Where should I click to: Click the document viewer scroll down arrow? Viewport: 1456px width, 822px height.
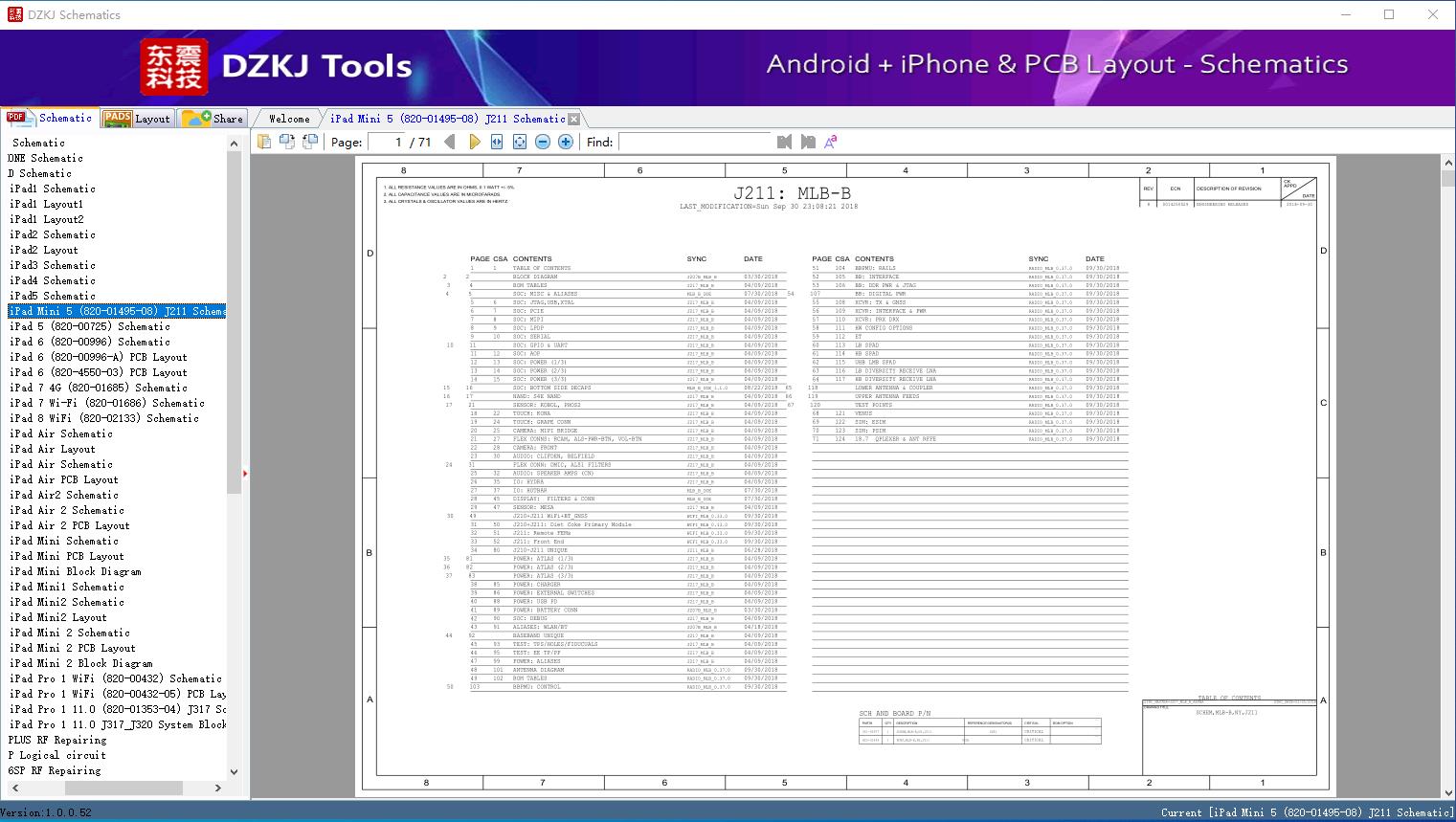[x=1448, y=792]
